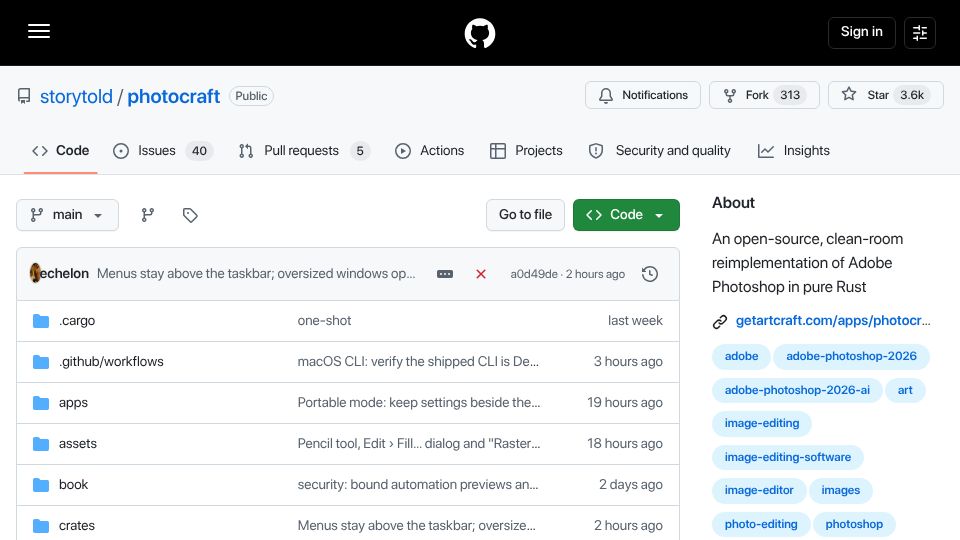This screenshot has width=960, height=540.
Task: Open the Pull requests tab
Action: tap(304, 151)
